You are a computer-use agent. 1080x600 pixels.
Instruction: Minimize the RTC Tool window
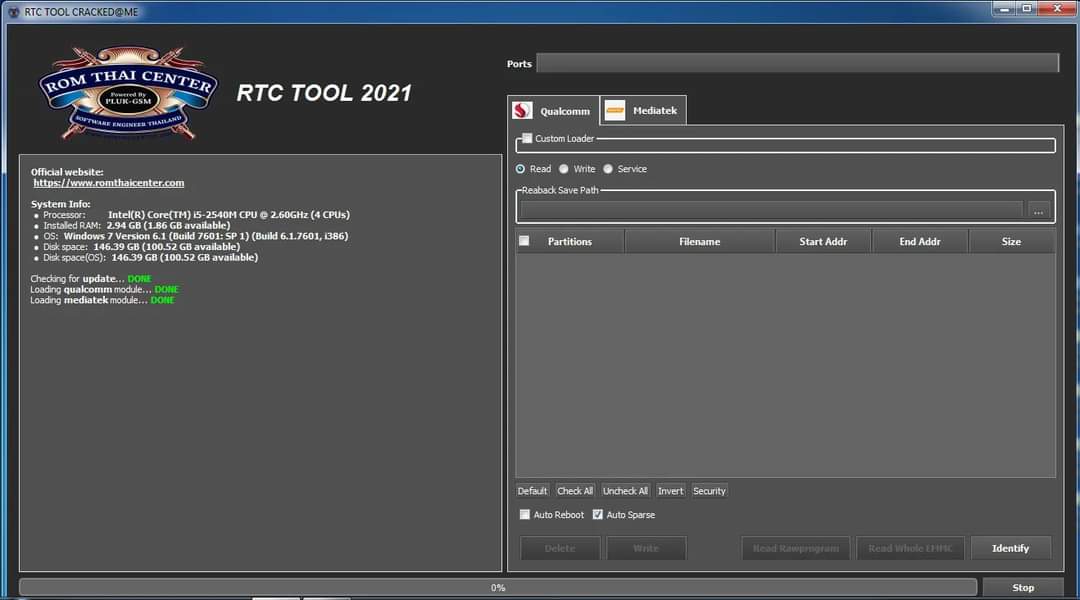(x=1004, y=8)
